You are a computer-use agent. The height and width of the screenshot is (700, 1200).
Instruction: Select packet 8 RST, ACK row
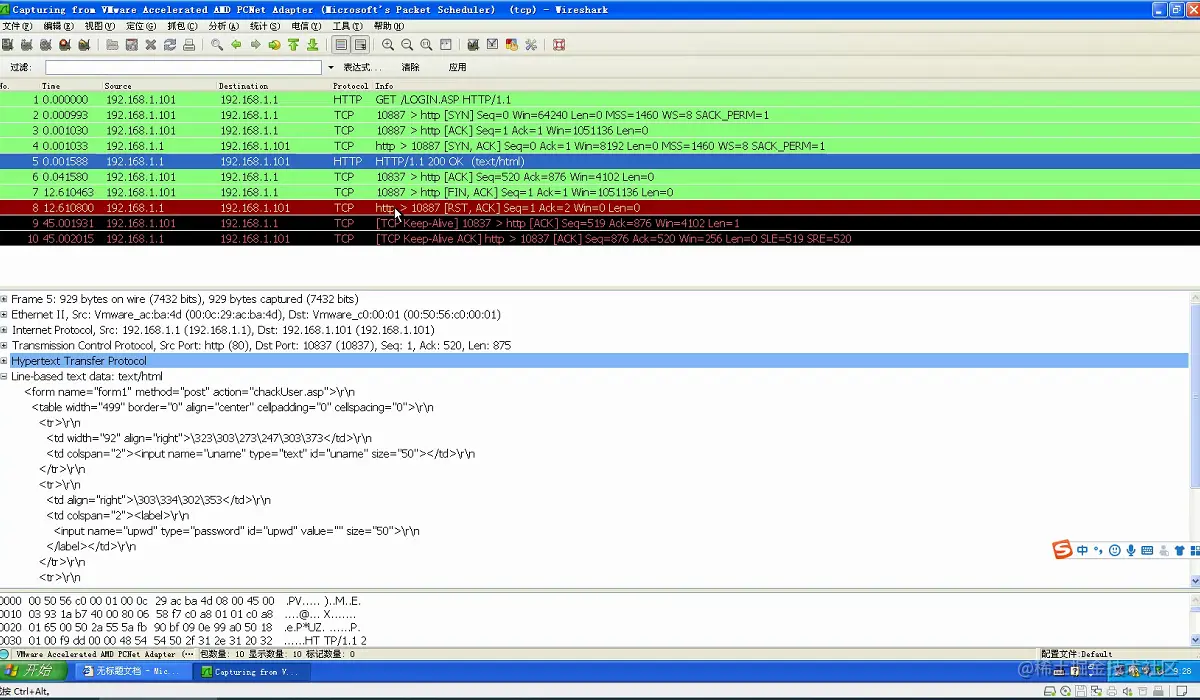point(600,208)
